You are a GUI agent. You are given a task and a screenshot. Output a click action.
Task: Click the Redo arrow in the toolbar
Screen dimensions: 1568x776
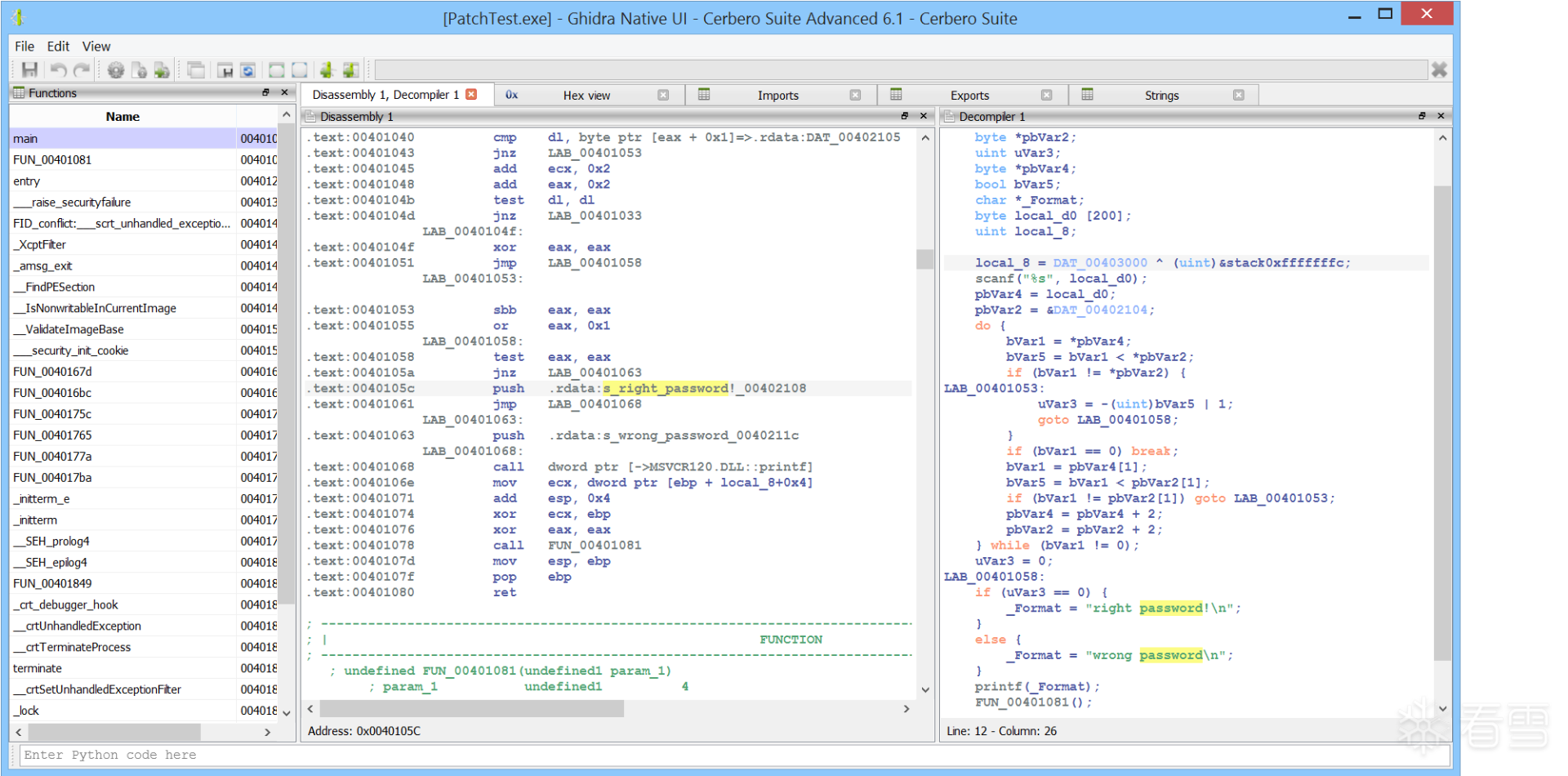82,70
